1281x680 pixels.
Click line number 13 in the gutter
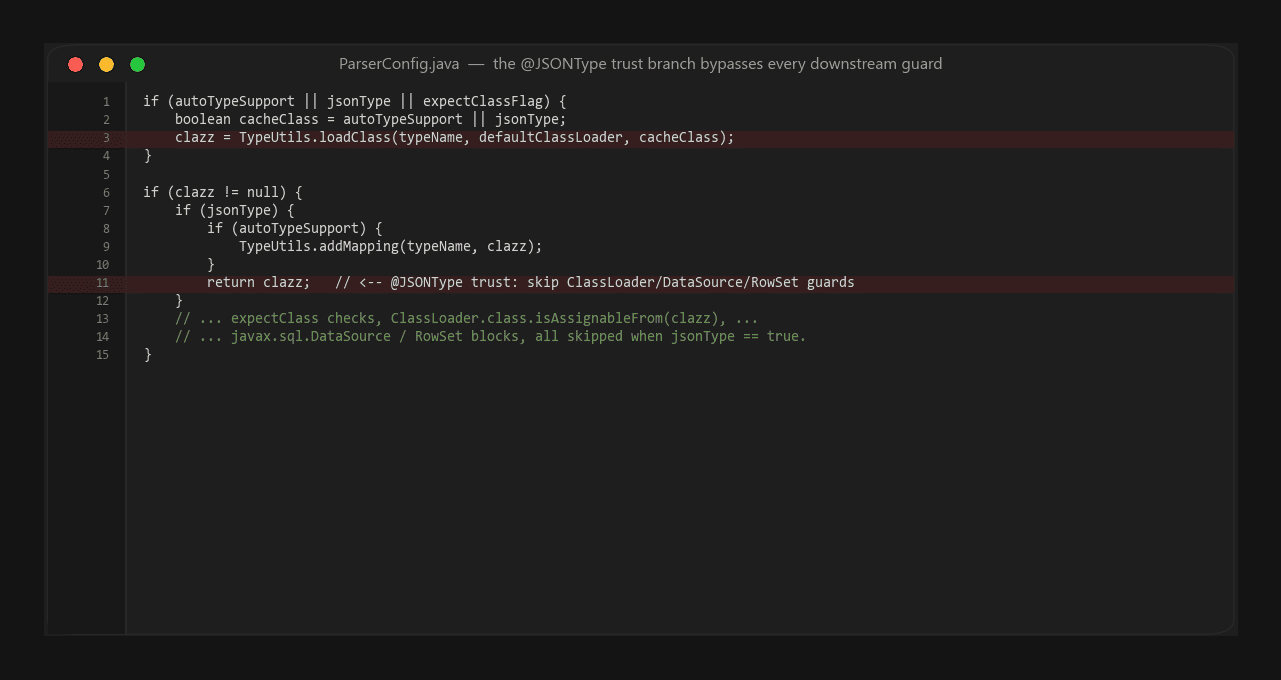click(103, 319)
